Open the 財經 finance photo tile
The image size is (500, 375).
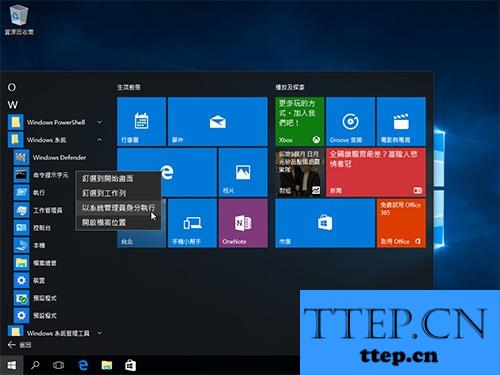pos(299,172)
